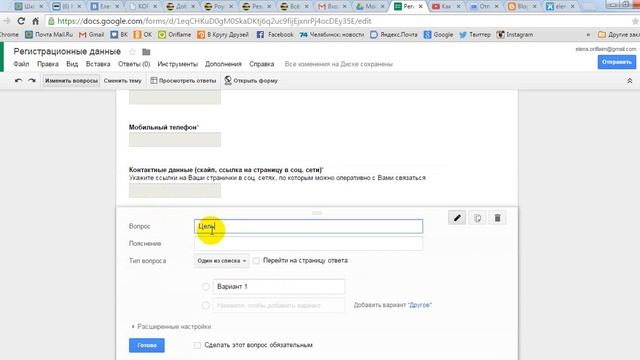Show more bookmarks overflow chevron
The height and width of the screenshot is (360, 640).
[588, 35]
